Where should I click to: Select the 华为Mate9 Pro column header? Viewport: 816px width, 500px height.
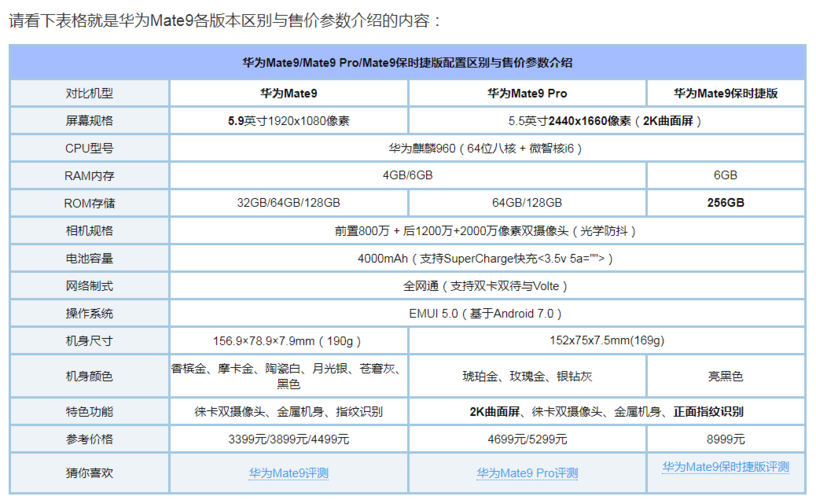(x=527, y=93)
